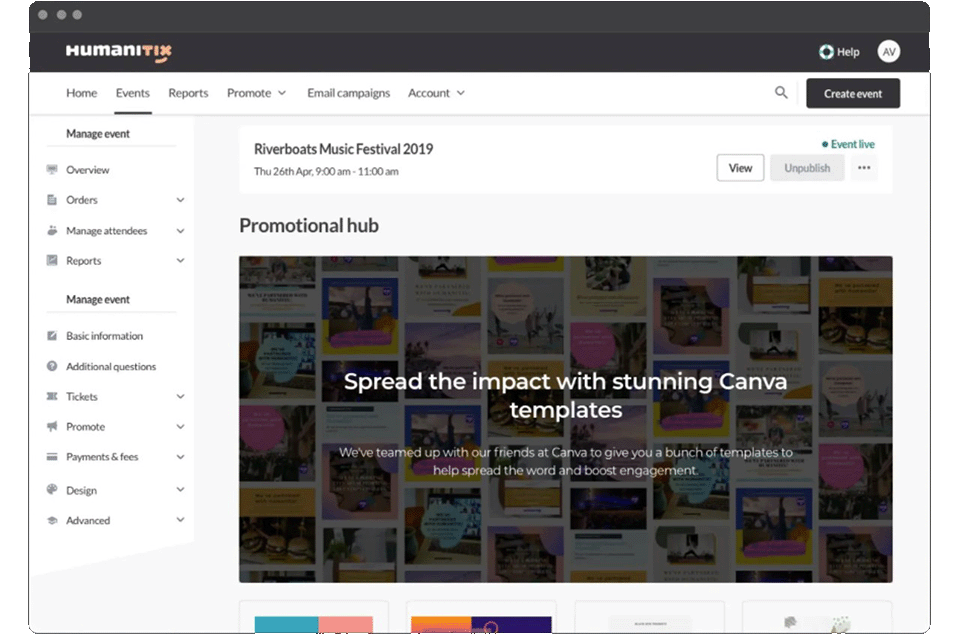
Task: Expand the Advanced sidebar section
Action: [x=180, y=520]
